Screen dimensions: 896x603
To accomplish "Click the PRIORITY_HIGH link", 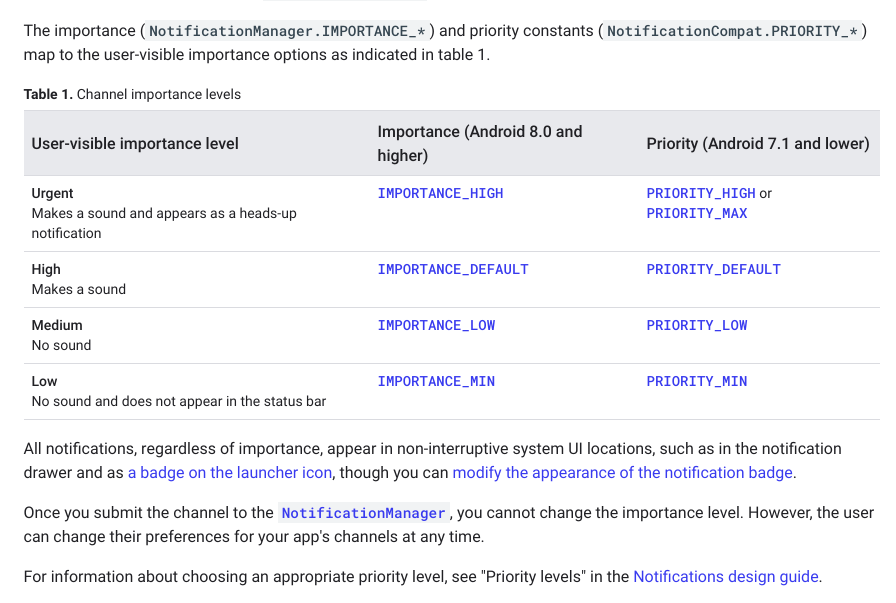I will click(700, 193).
